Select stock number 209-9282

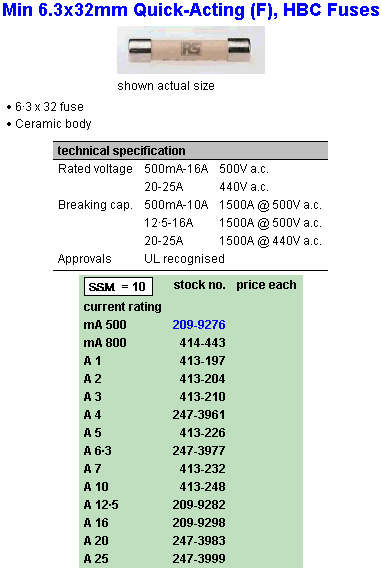[x=199, y=504]
